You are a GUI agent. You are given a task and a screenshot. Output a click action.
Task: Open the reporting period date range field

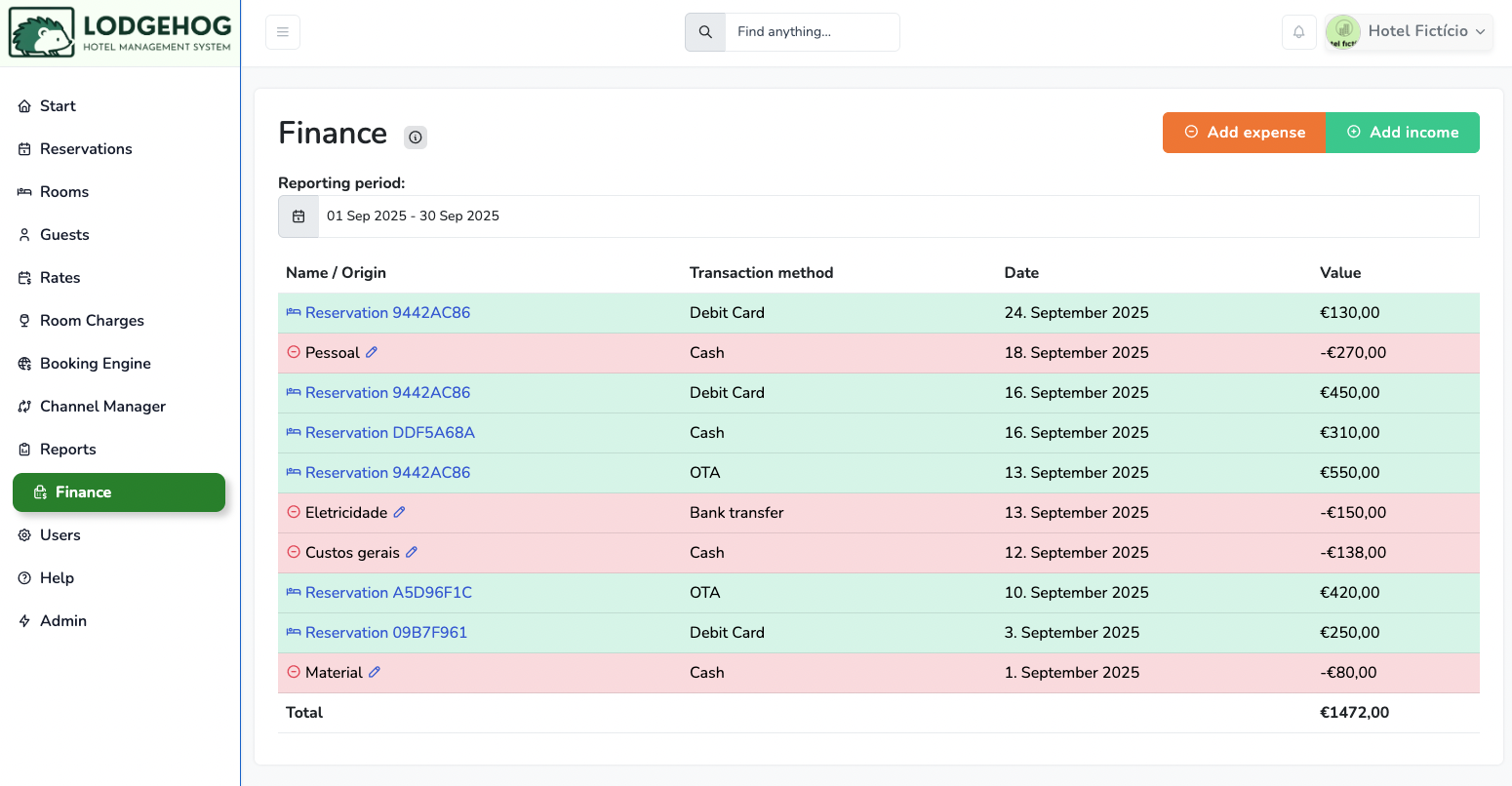(897, 216)
